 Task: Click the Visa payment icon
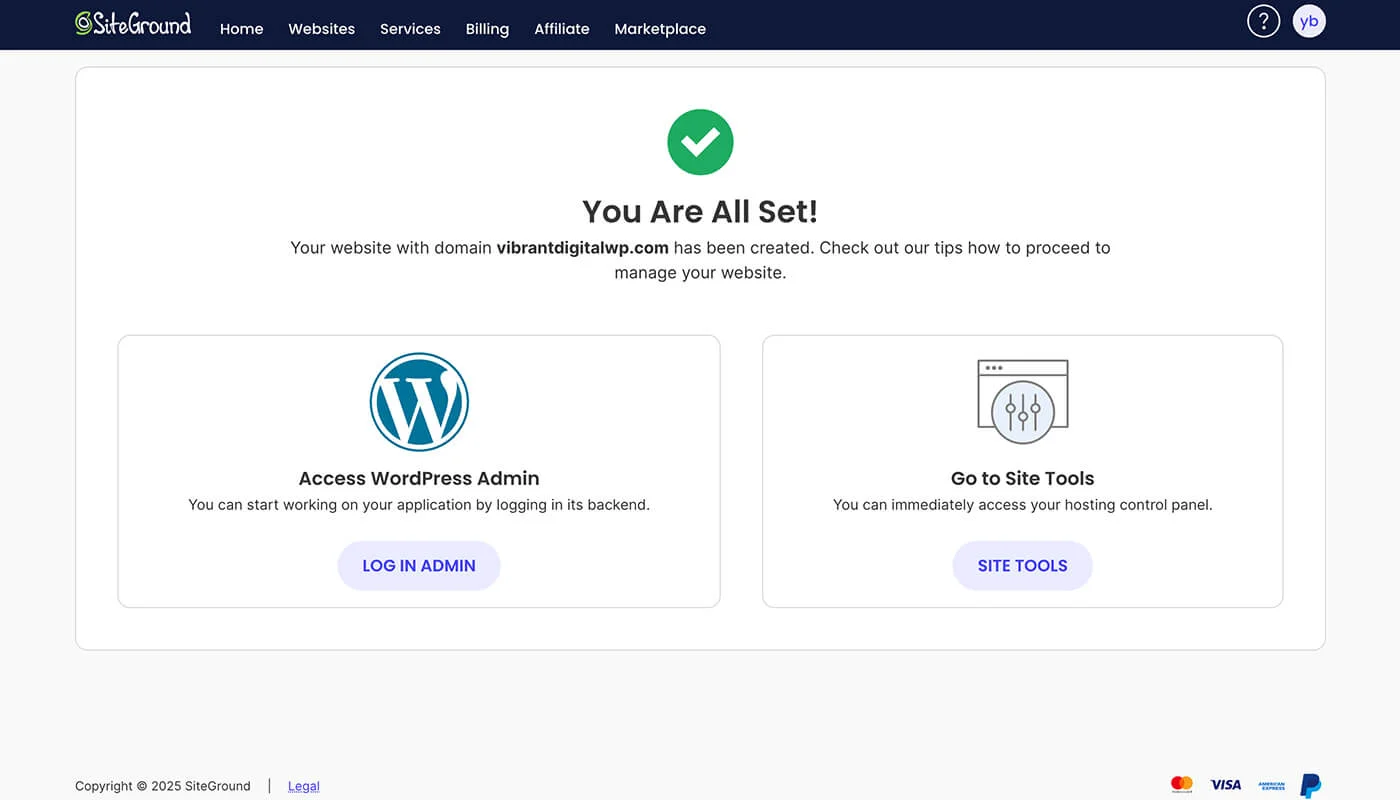(1225, 784)
